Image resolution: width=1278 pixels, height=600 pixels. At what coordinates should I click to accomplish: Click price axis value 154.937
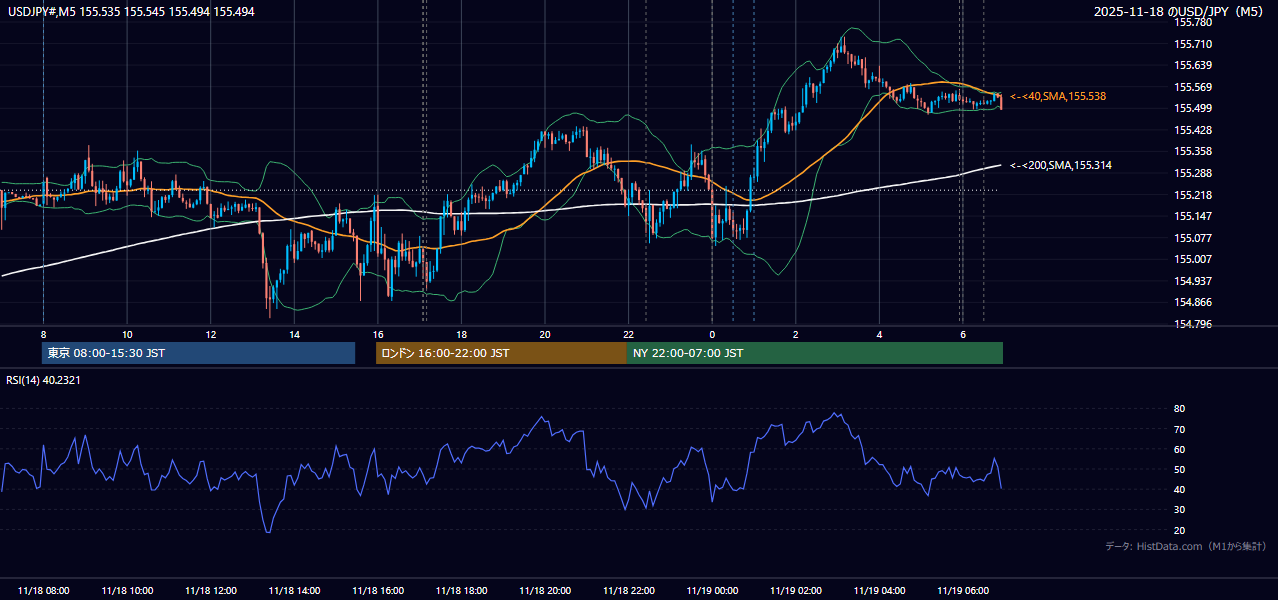pos(1193,281)
